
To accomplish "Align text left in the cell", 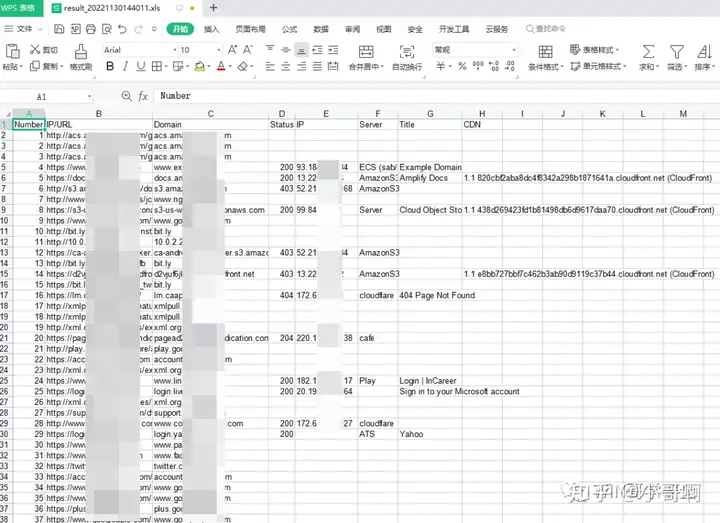I will coord(270,67).
